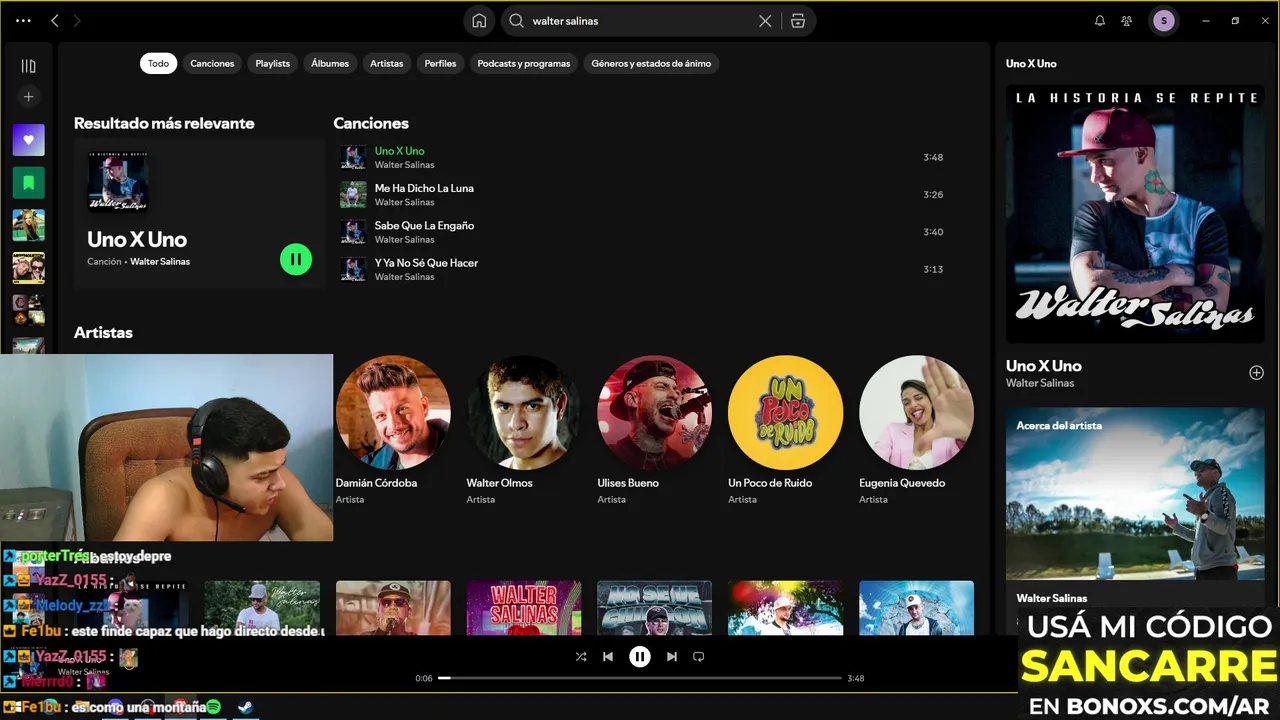Image resolution: width=1280 pixels, height=720 pixels.
Task: Add Uno X Uno to Liked Songs
Action: [x=1256, y=373]
